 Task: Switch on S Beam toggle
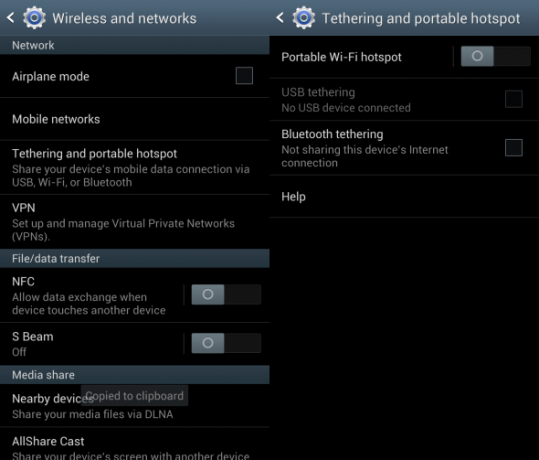(226, 343)
